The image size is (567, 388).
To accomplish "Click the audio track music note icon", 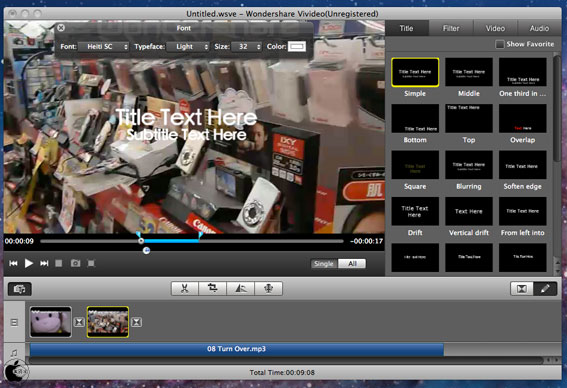I will (x=14, y=353).
